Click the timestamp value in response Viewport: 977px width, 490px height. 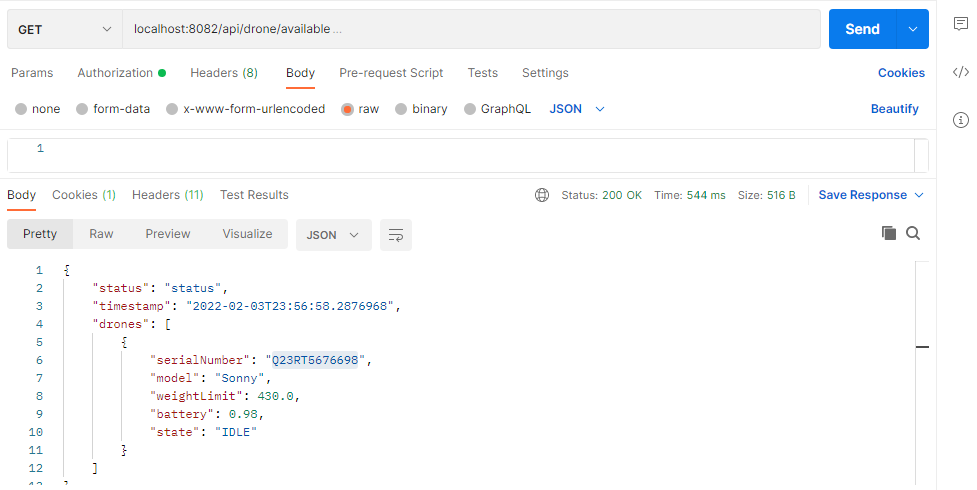point(290,306)
